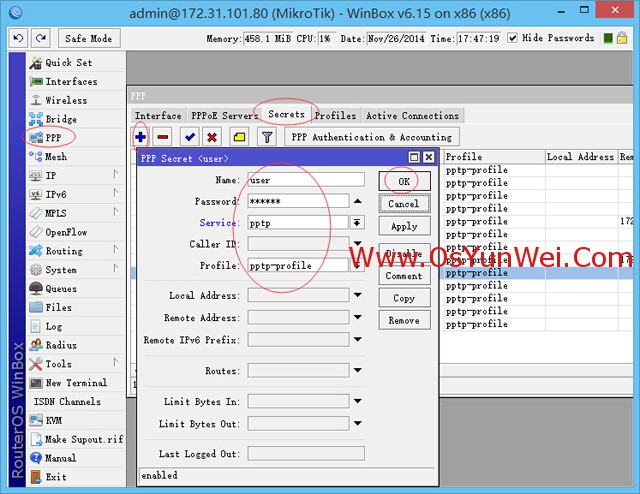Screen dimensions: 640x494
Task: Add a new secret with the blue plus
Action: tap(140, 137)
